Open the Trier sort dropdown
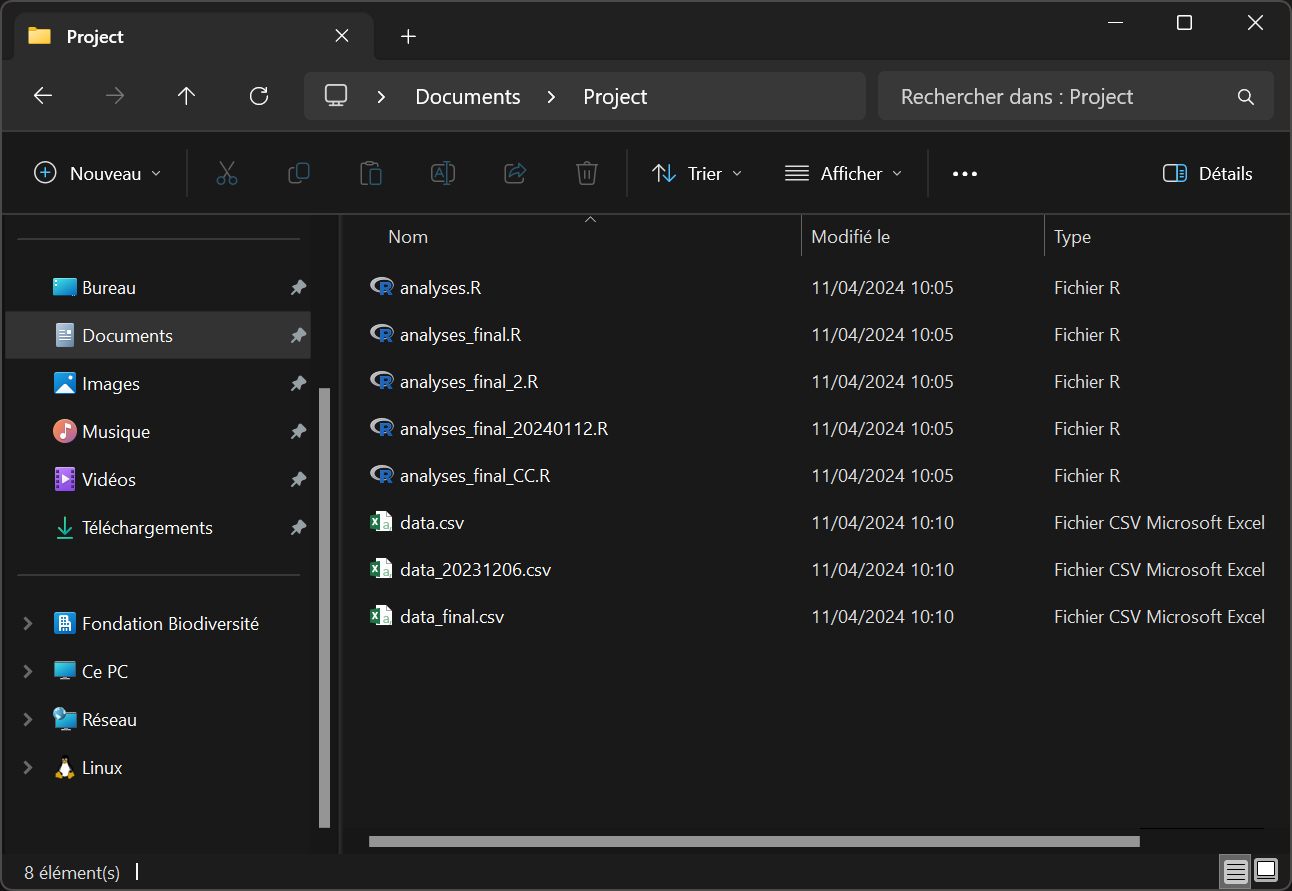This screenshot has width=1292, height=891. pos(697,173)
